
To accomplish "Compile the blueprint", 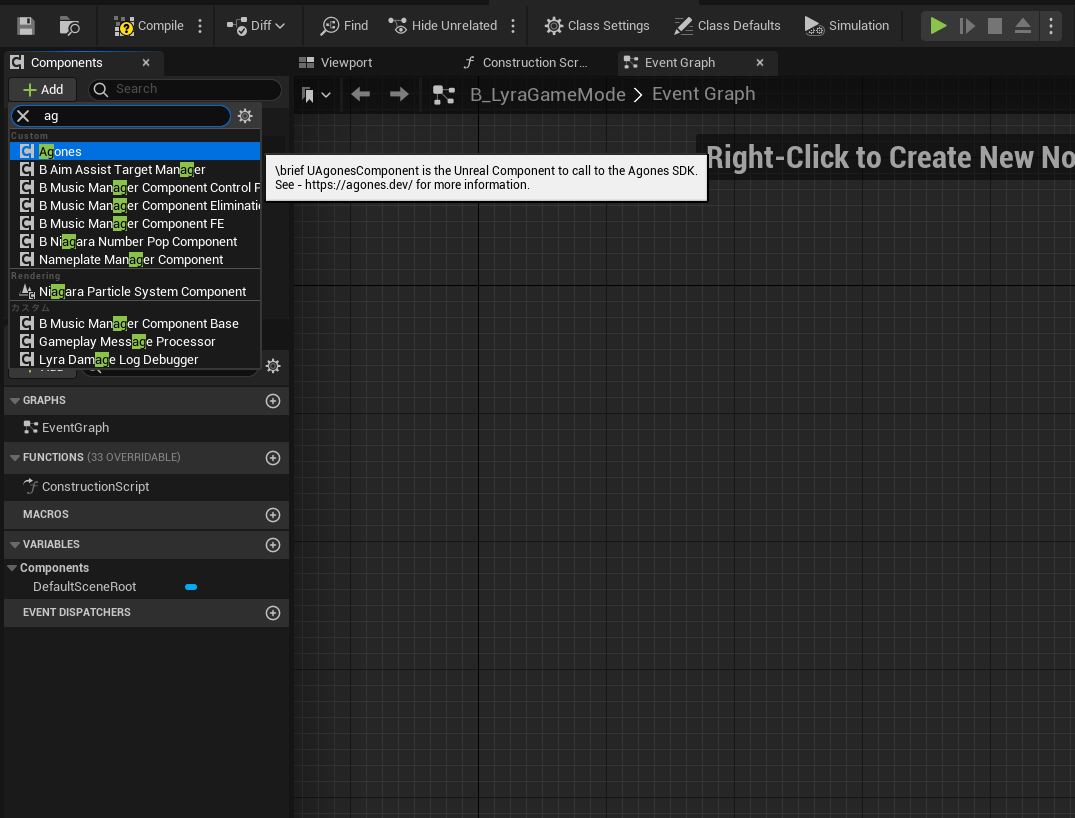I will coord(150,26).
